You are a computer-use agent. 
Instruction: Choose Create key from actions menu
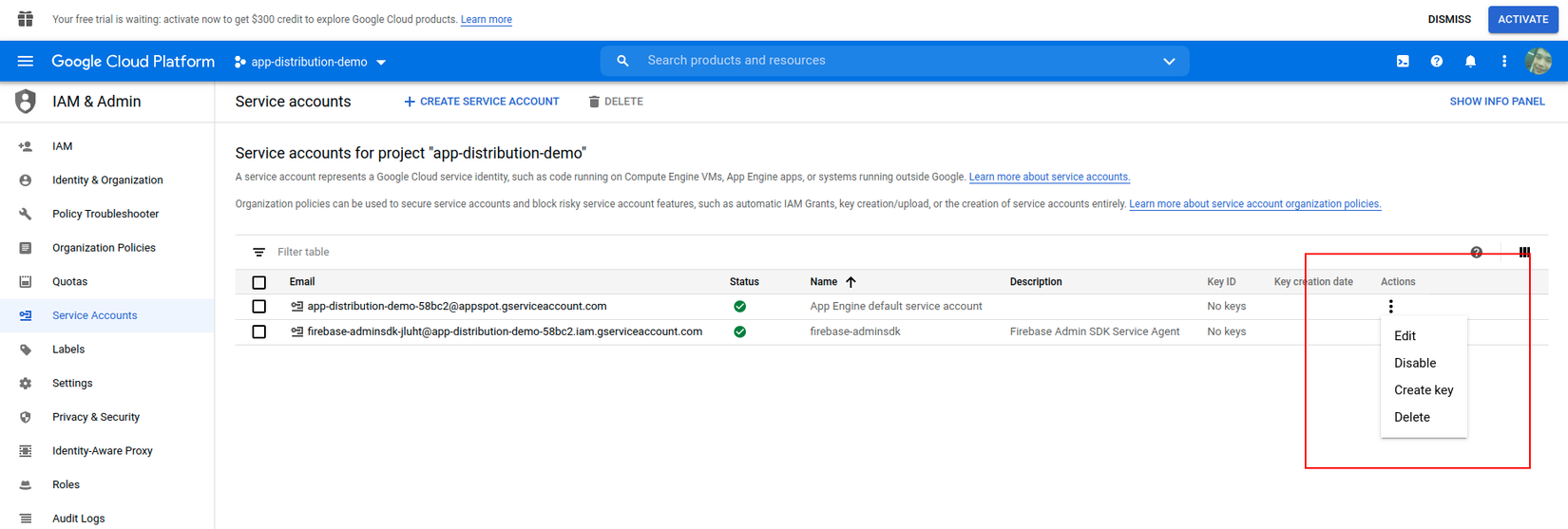(1424, 390)
